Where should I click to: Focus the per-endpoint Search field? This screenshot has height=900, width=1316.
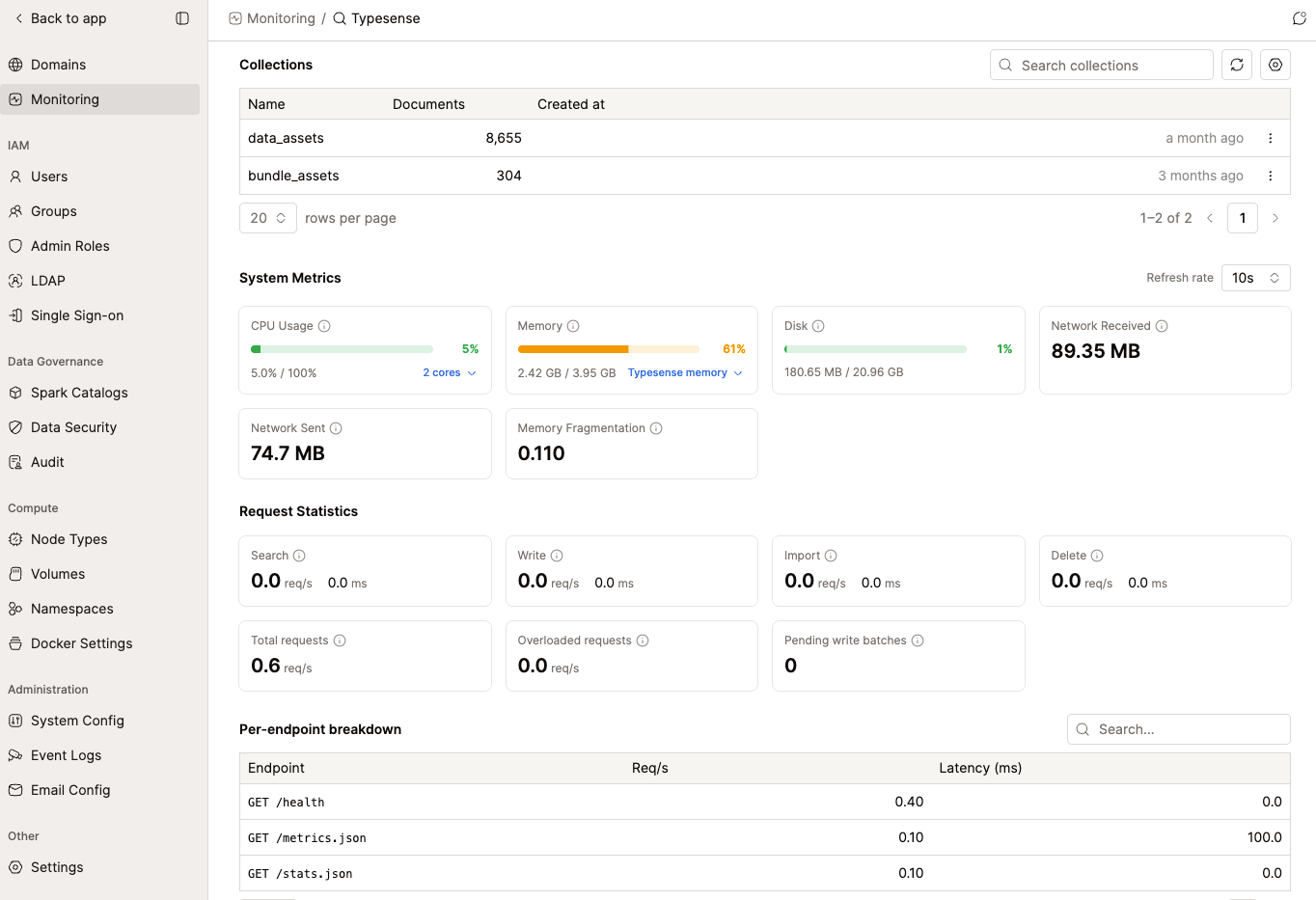(1179, 729)
